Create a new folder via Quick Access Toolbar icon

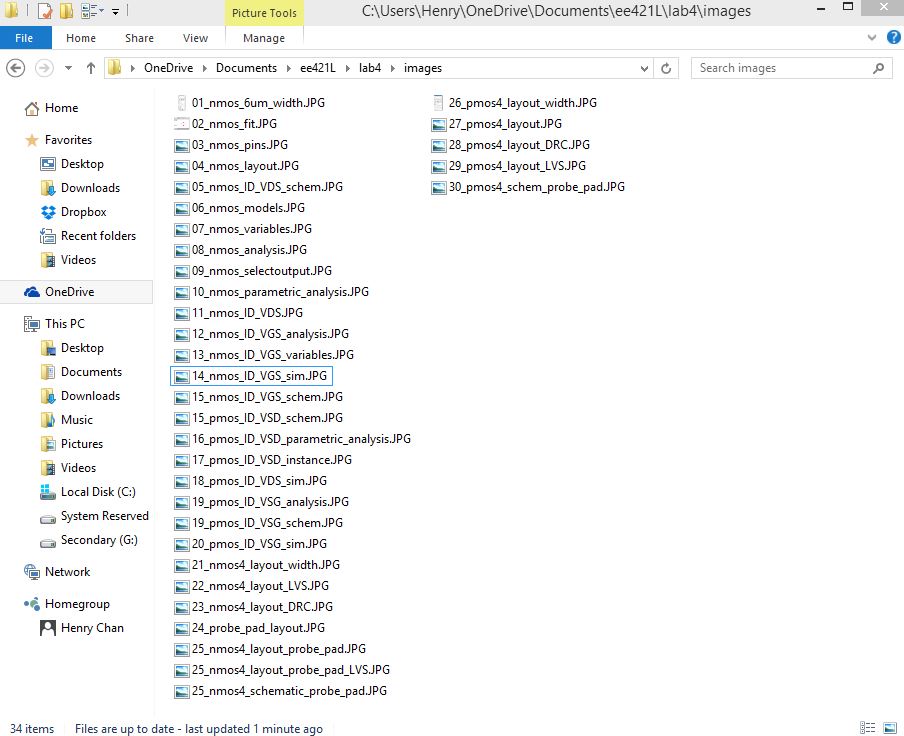point(65,10)
